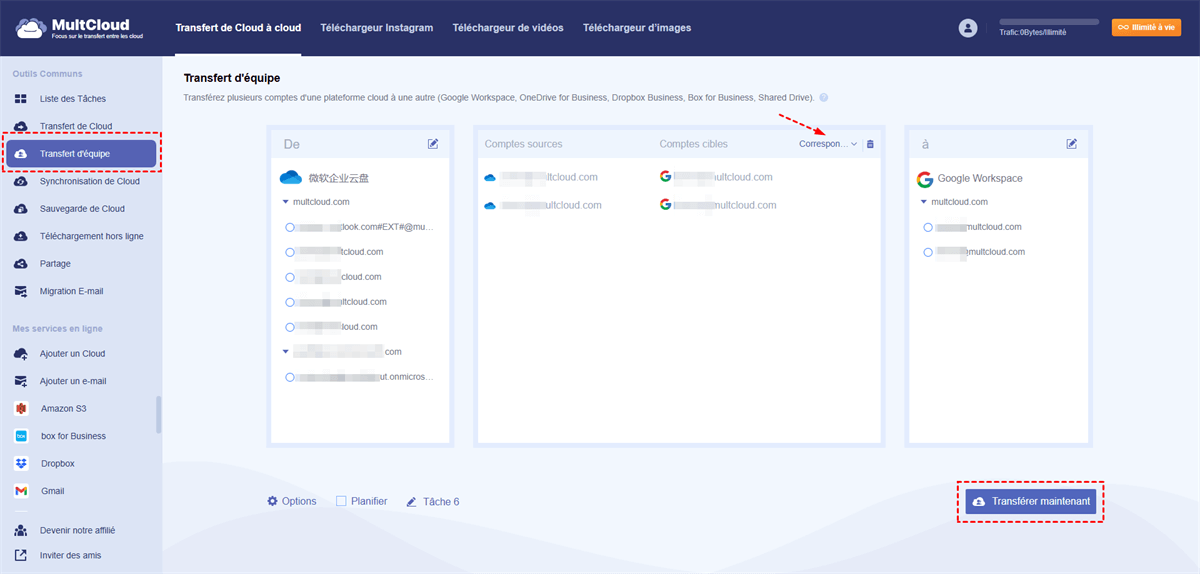Select the source account ending loud.com
Image resolution: width=1200 pixels, height=574 pixels.
(290, 327)
